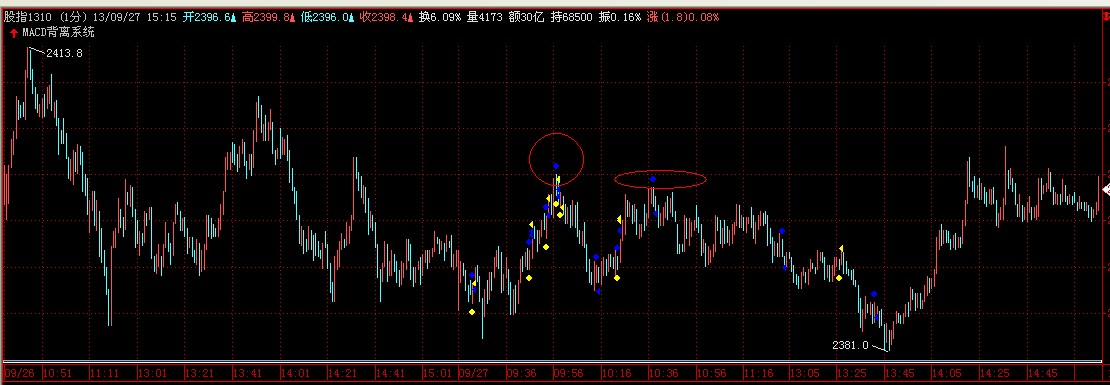Select the 14:25 time axis label

(994, 372)
